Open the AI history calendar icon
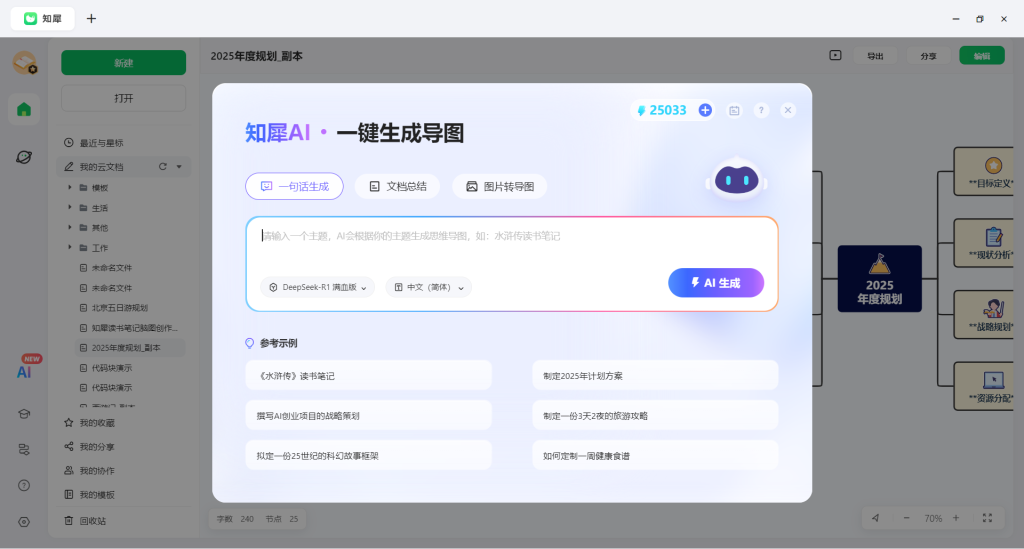Image resolution: width=1024 pixels, height=549 pixels. click(x=735, y=110)
